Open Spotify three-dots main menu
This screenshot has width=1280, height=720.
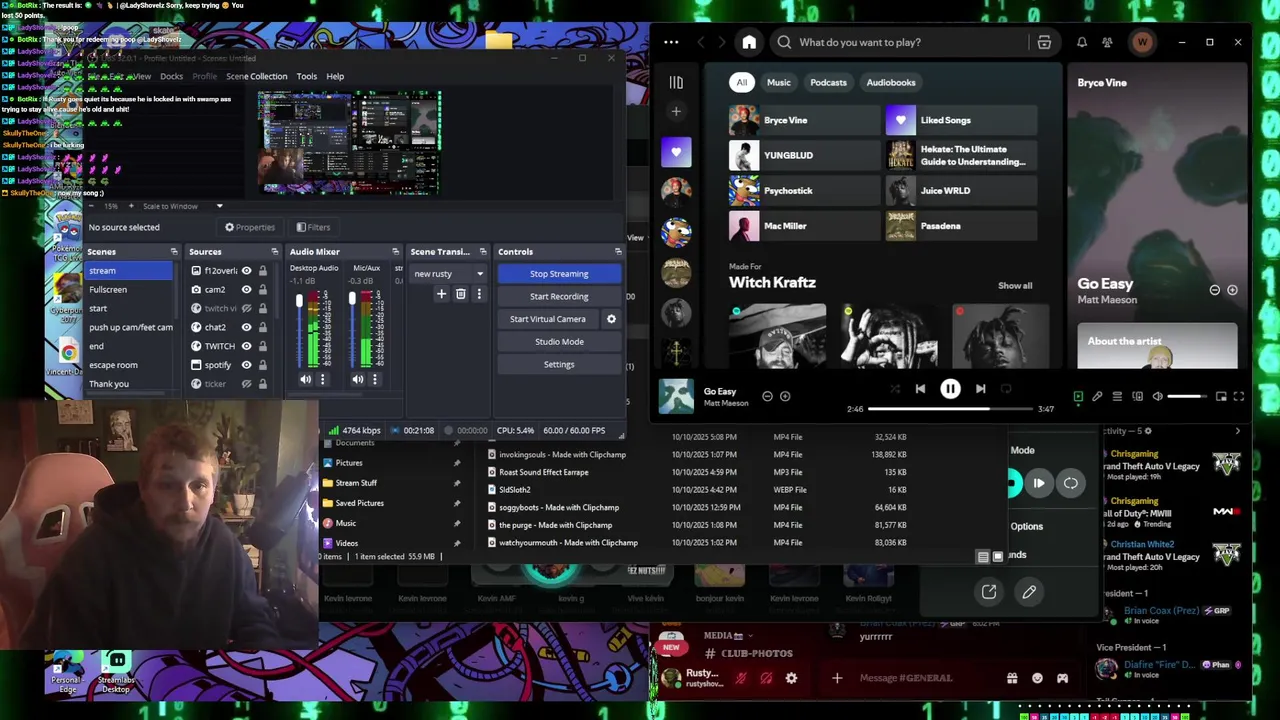[x=671, y=42]
